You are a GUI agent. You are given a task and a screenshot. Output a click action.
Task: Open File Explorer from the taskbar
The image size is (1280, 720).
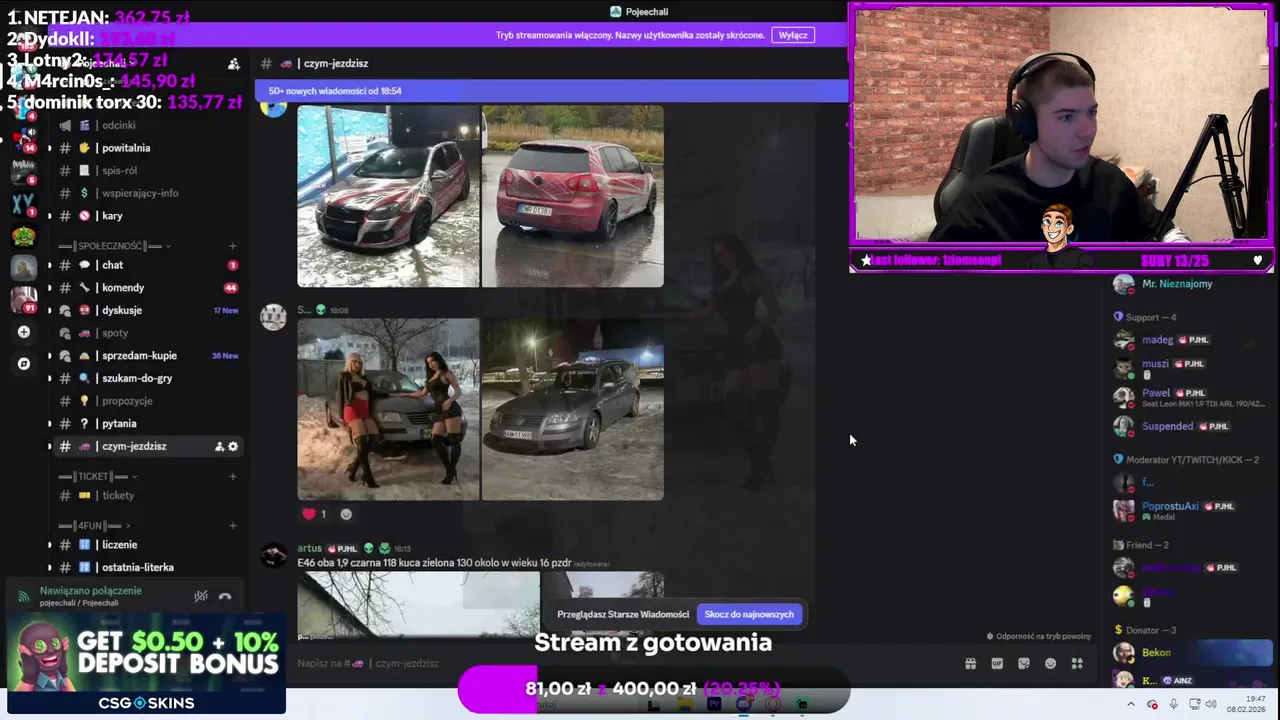(x=684, y=705)
